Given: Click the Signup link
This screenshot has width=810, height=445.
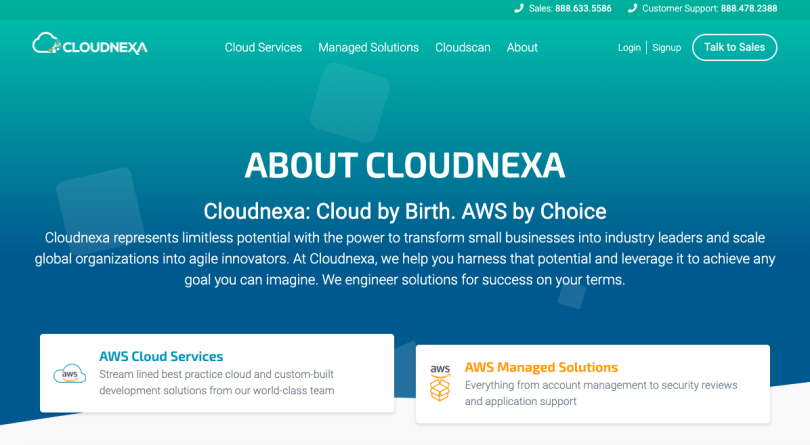Looking at the screenshot, I should [667, 48].
